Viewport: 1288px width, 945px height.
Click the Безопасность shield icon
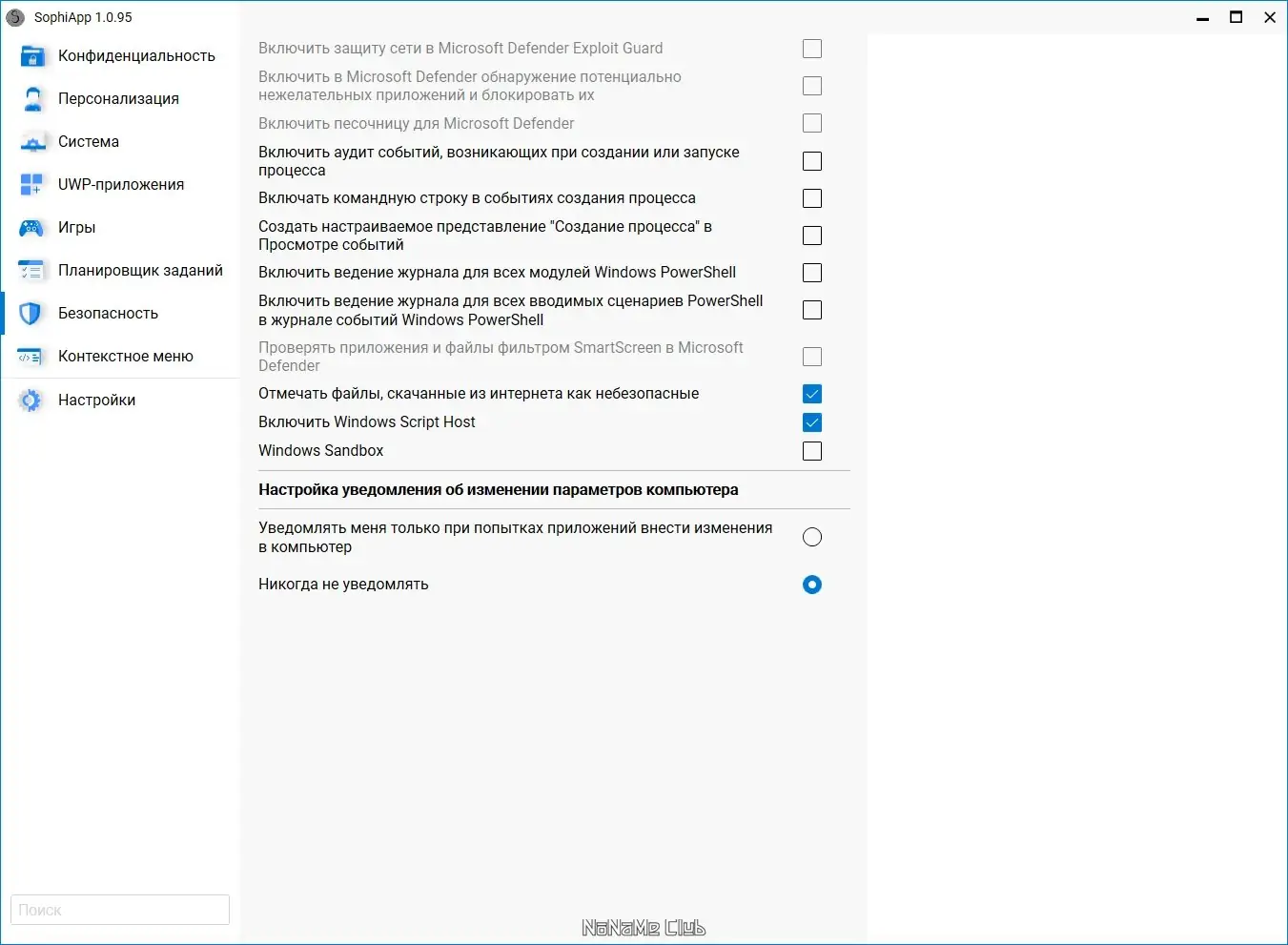(32, 314)
